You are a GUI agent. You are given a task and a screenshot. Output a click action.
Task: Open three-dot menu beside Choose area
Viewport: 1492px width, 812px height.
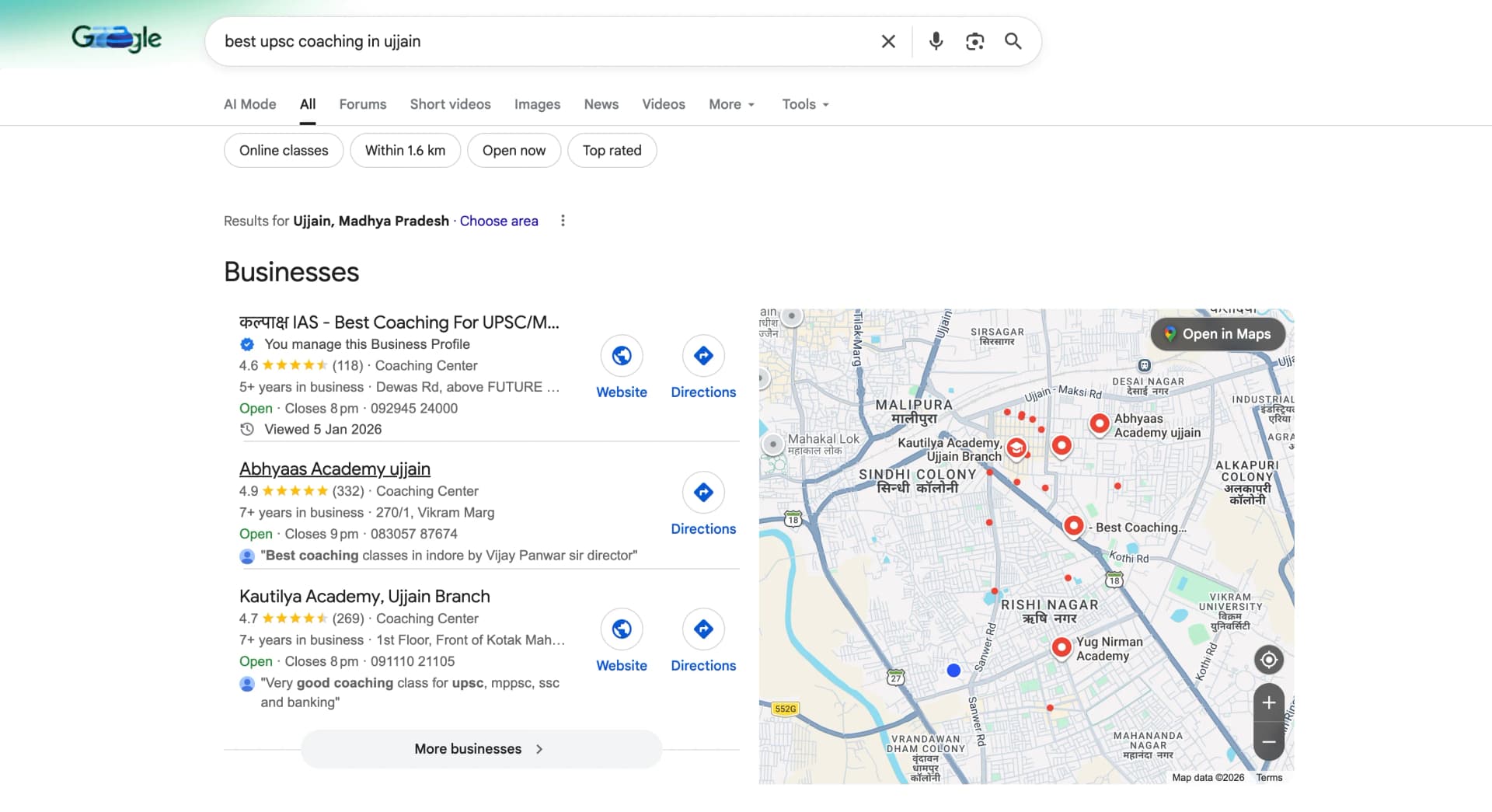563,221
